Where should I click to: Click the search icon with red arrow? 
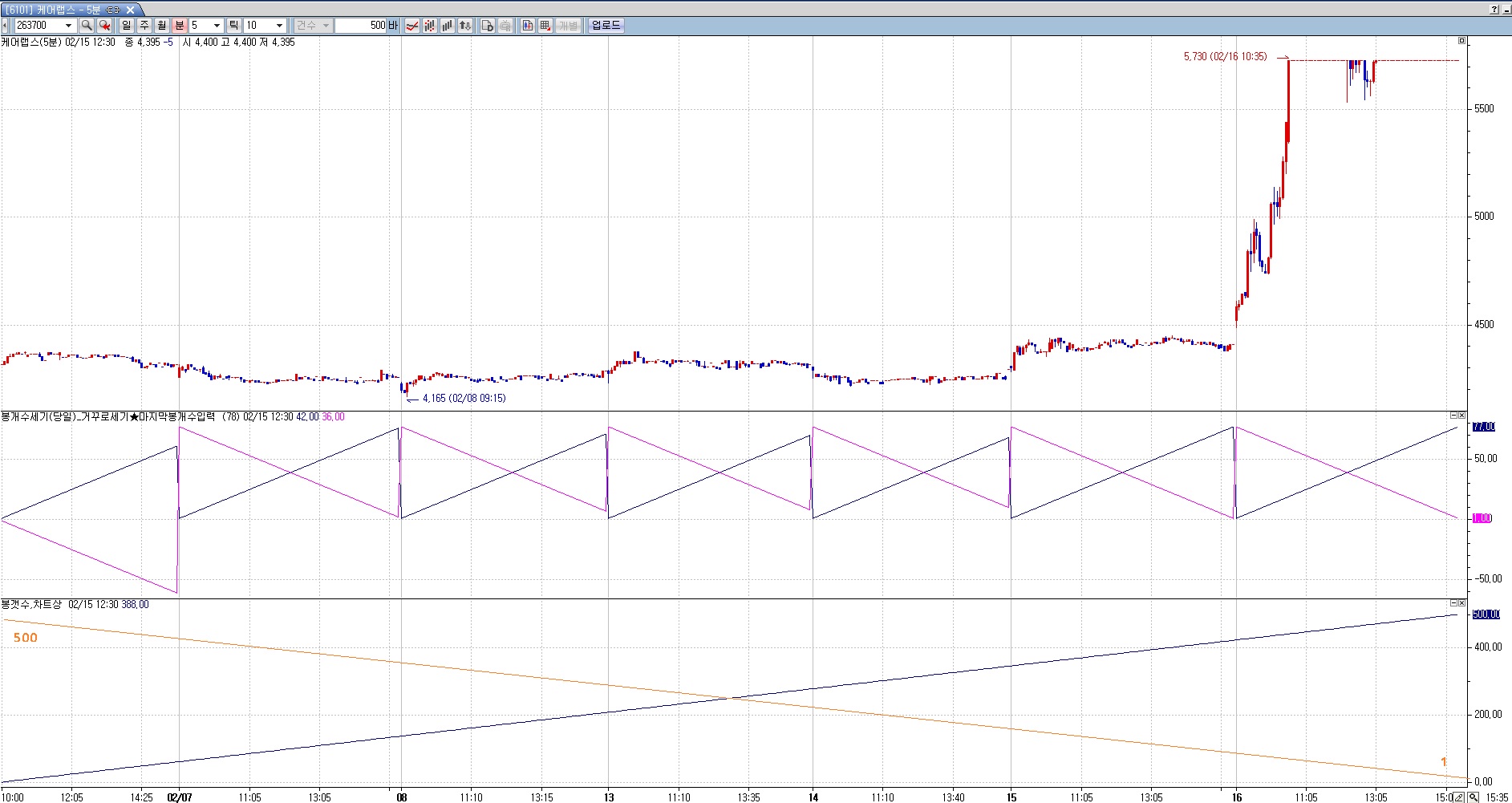pyautogui.click(x=104, y=26)
